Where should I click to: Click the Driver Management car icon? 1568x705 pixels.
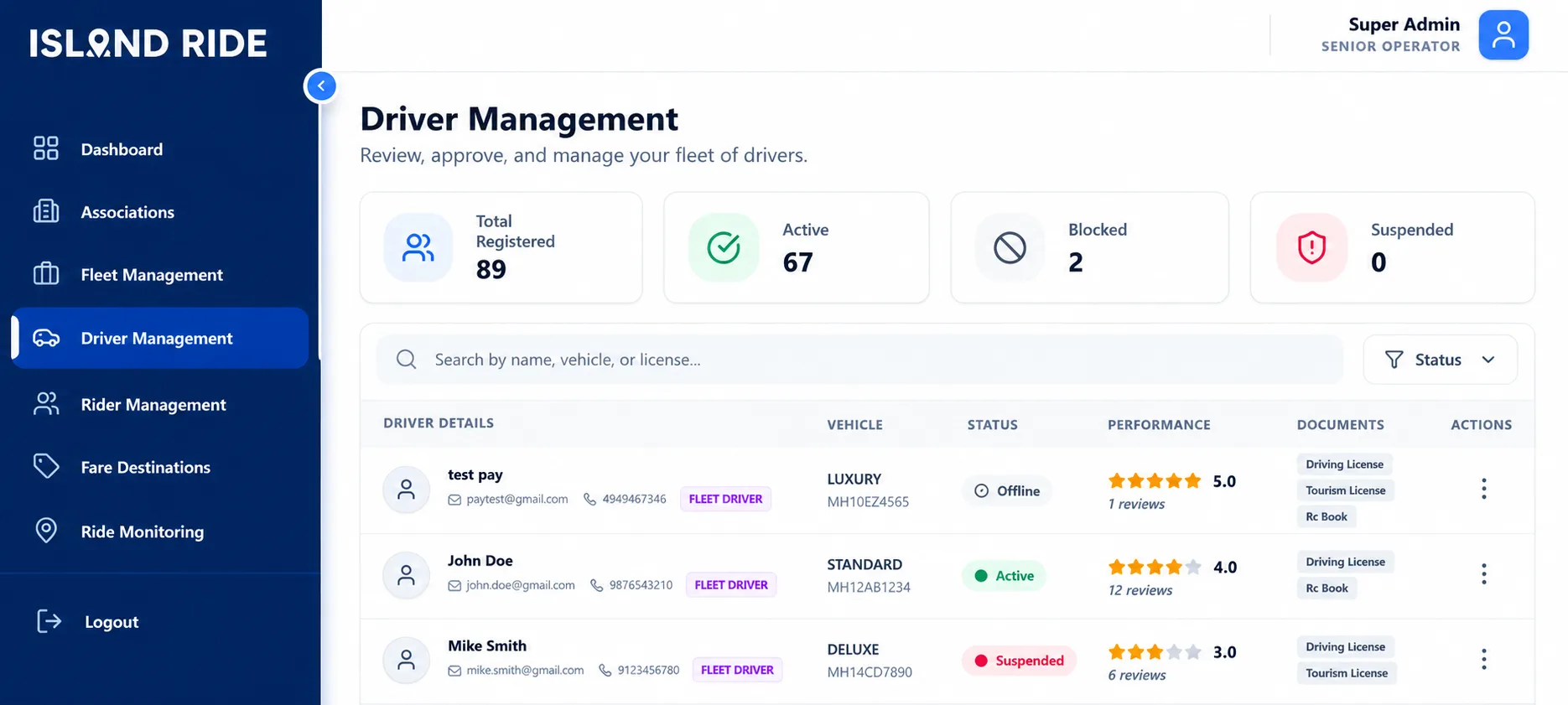[46, 338]
